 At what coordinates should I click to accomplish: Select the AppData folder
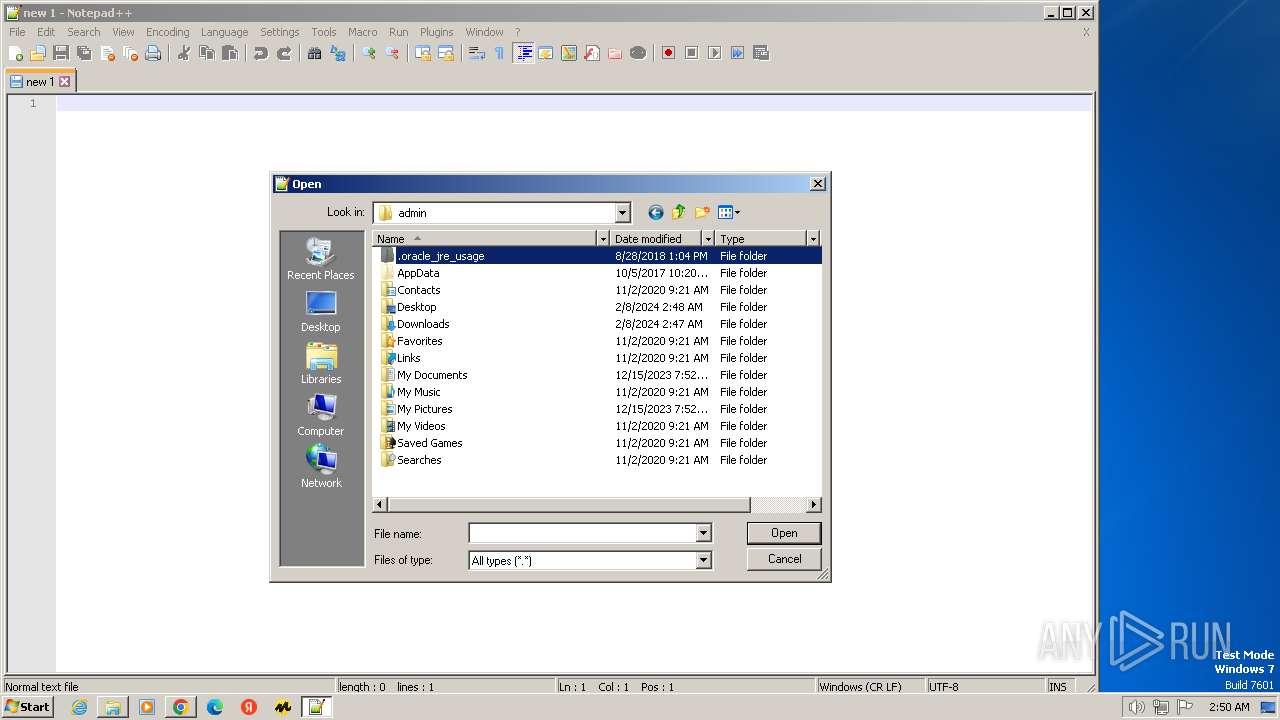418,273
